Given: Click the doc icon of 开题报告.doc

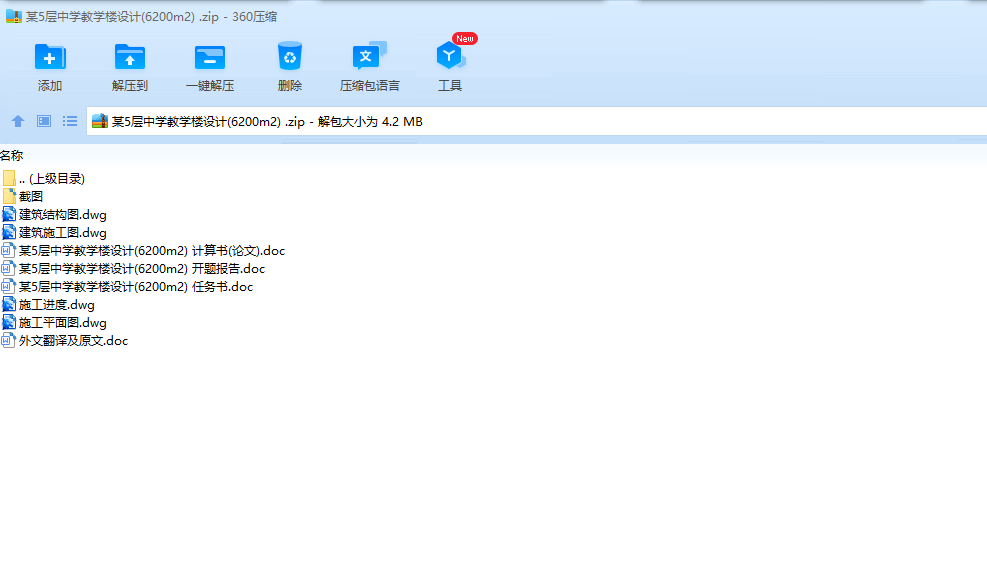Looking at the screenshot, I should (8, 268).
